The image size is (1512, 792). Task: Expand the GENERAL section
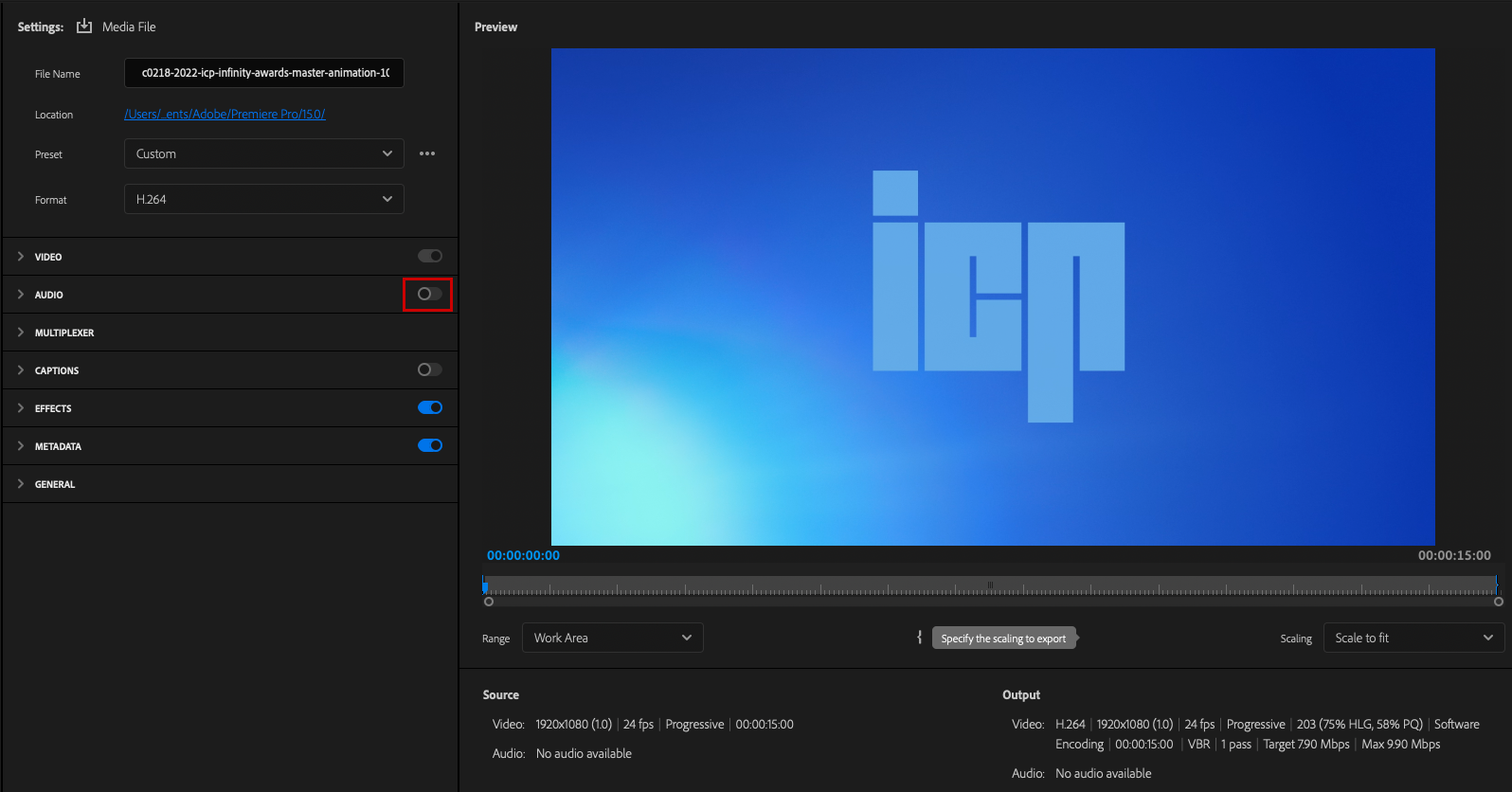(21, 483)
